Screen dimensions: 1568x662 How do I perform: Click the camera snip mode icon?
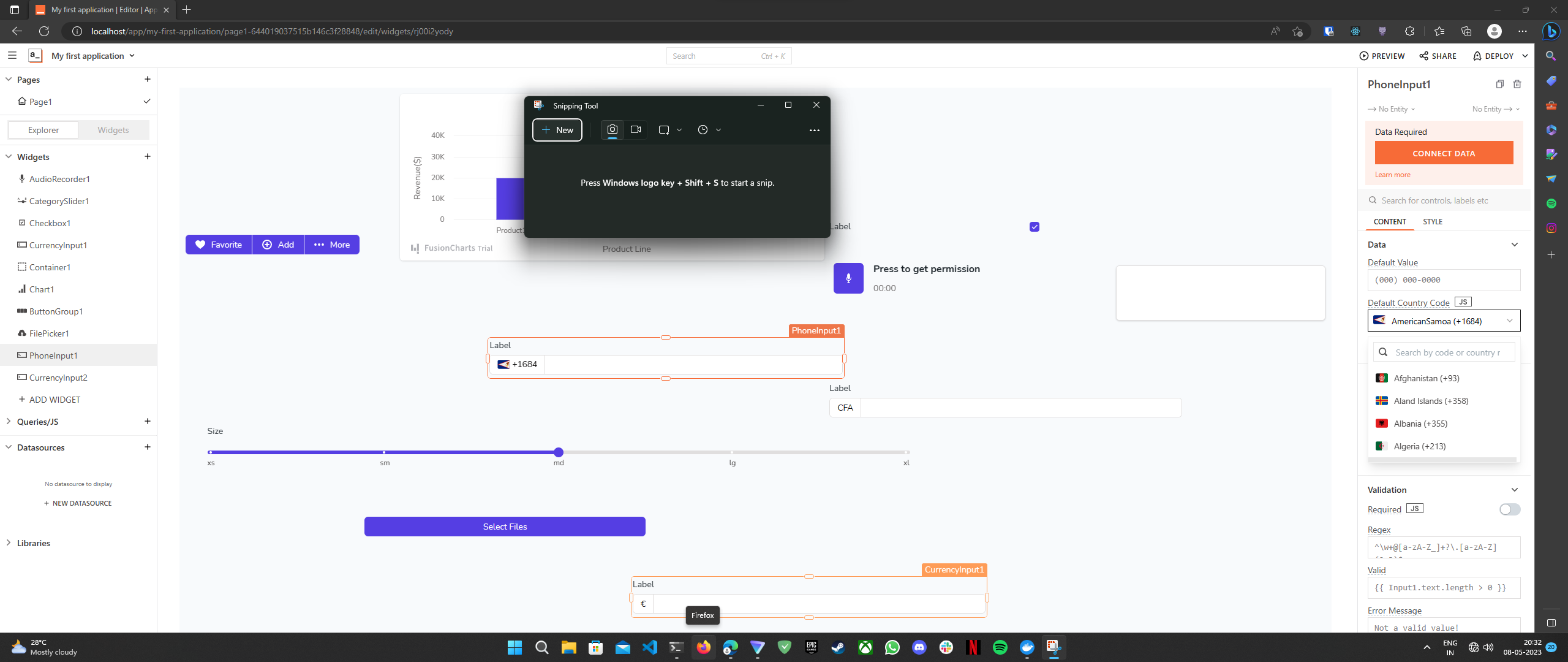point(612,129)
